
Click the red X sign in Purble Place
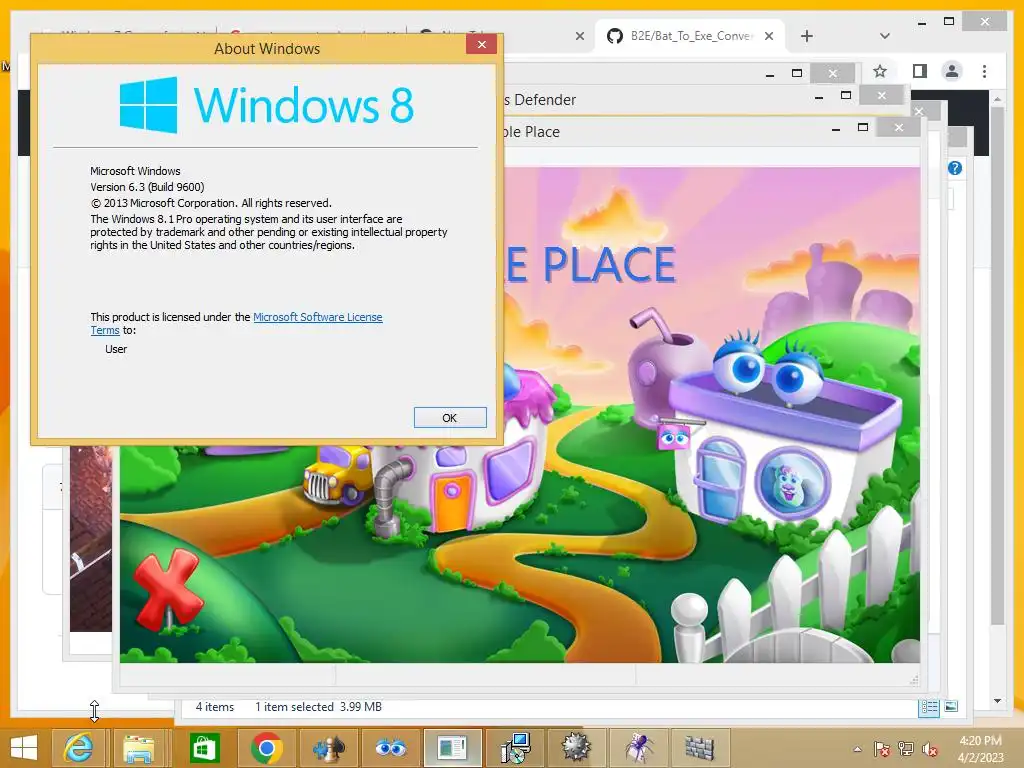[x=168, y=590]
